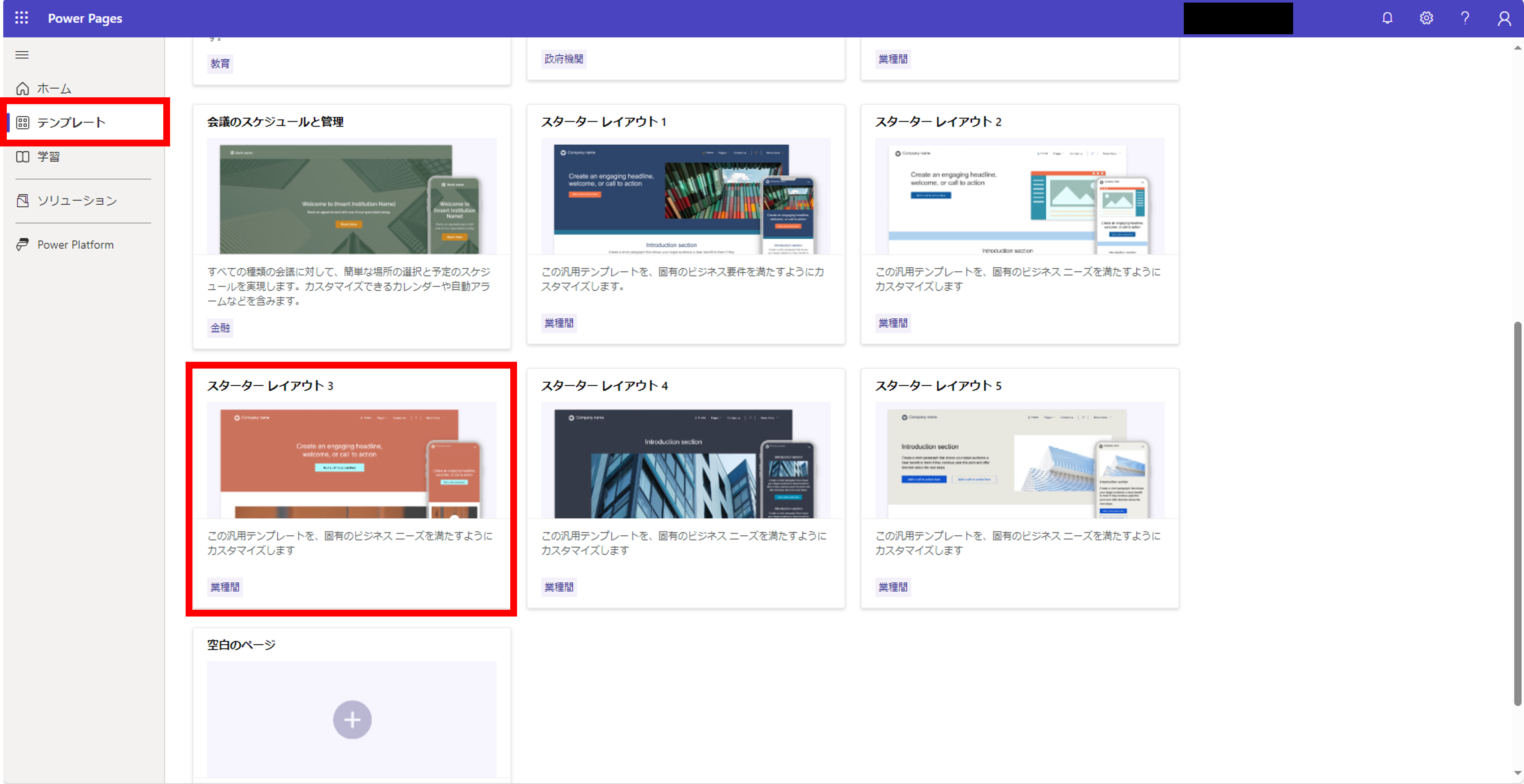
Task: Click the スターター レイアウト 3 title
Action: click(x=270, y=386)
